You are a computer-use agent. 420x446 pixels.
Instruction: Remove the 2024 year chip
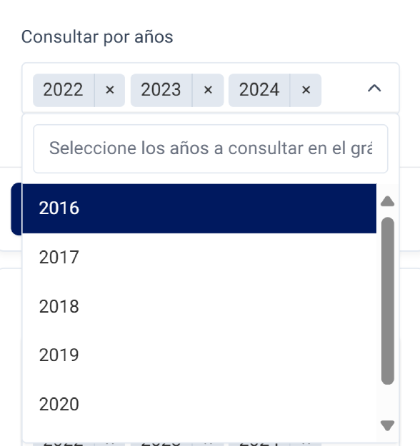click(x=306, y=90)
